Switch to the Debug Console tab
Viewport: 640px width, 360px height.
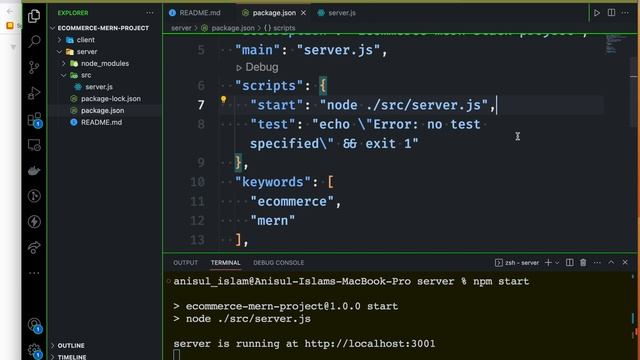pos(278,263)
